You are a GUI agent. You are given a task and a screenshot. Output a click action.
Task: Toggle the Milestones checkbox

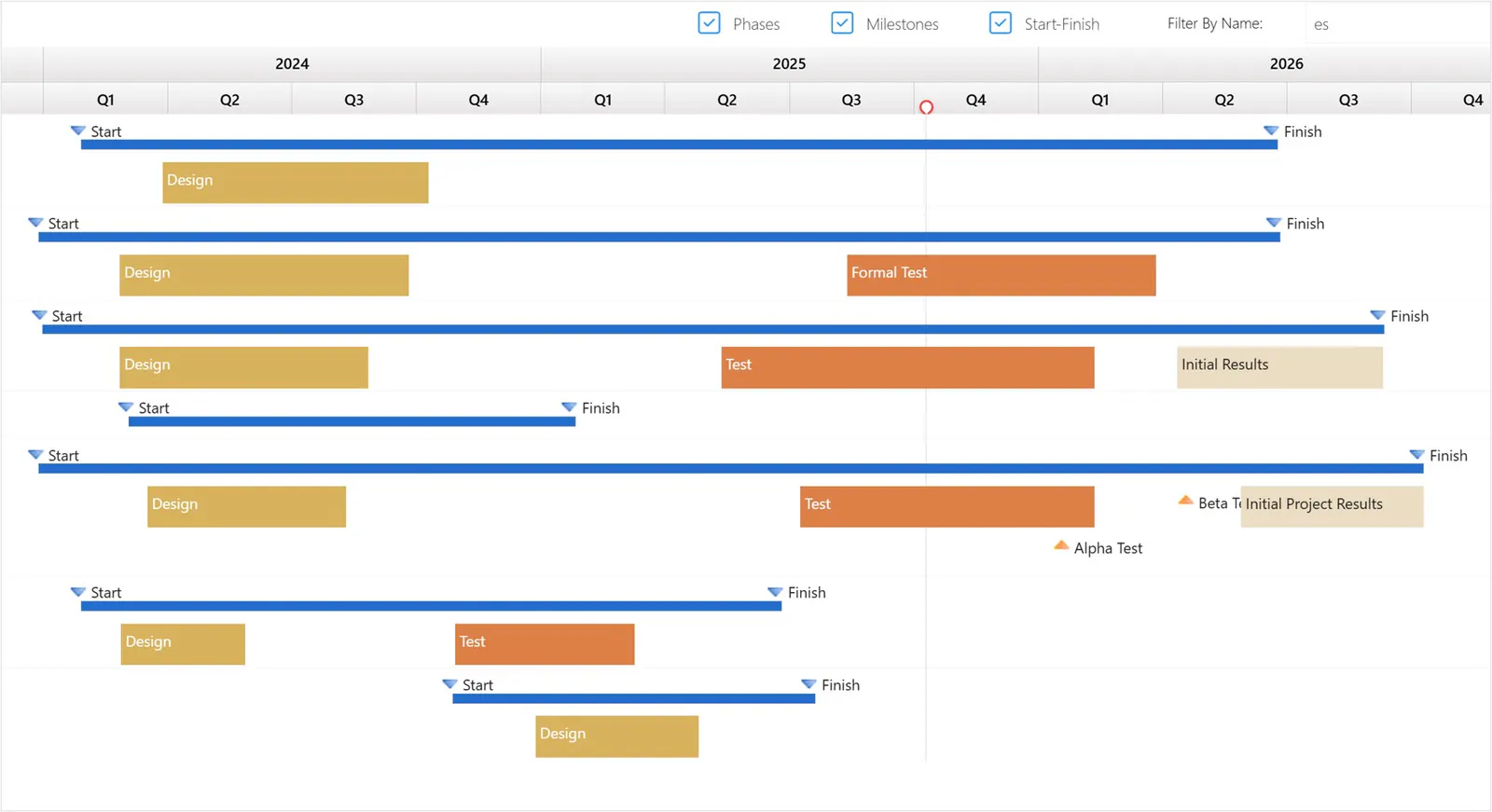pyautogui.click(x=842, y=23)
